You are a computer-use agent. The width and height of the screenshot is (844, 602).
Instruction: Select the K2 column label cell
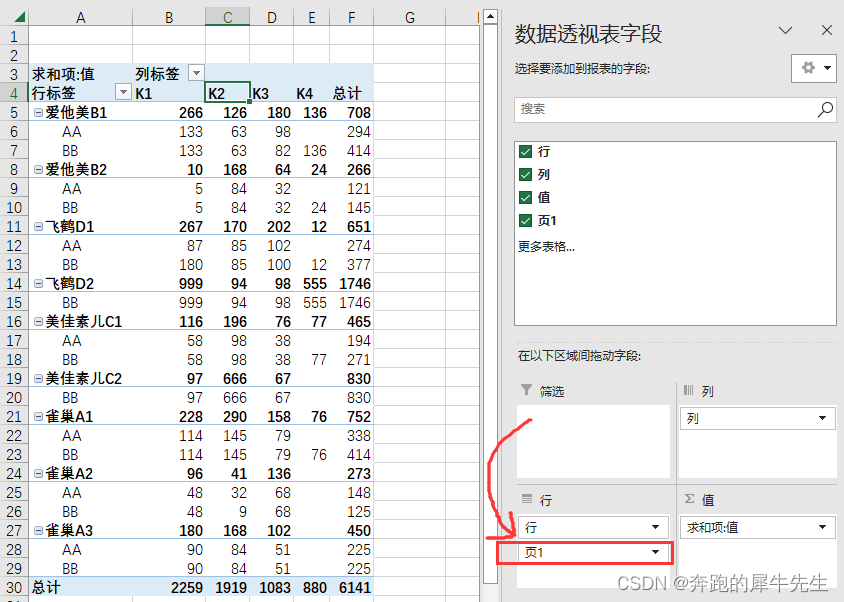[228, 93]
